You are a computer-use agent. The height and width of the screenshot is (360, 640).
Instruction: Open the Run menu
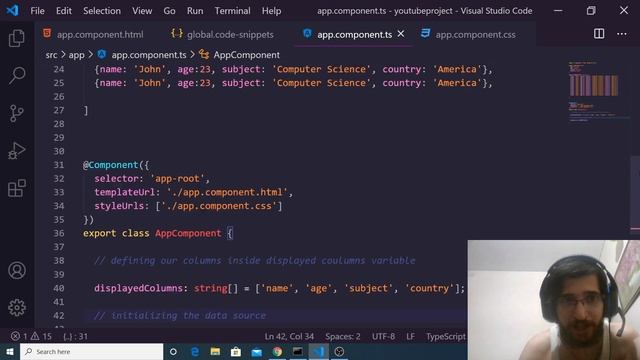coord(195,11)
